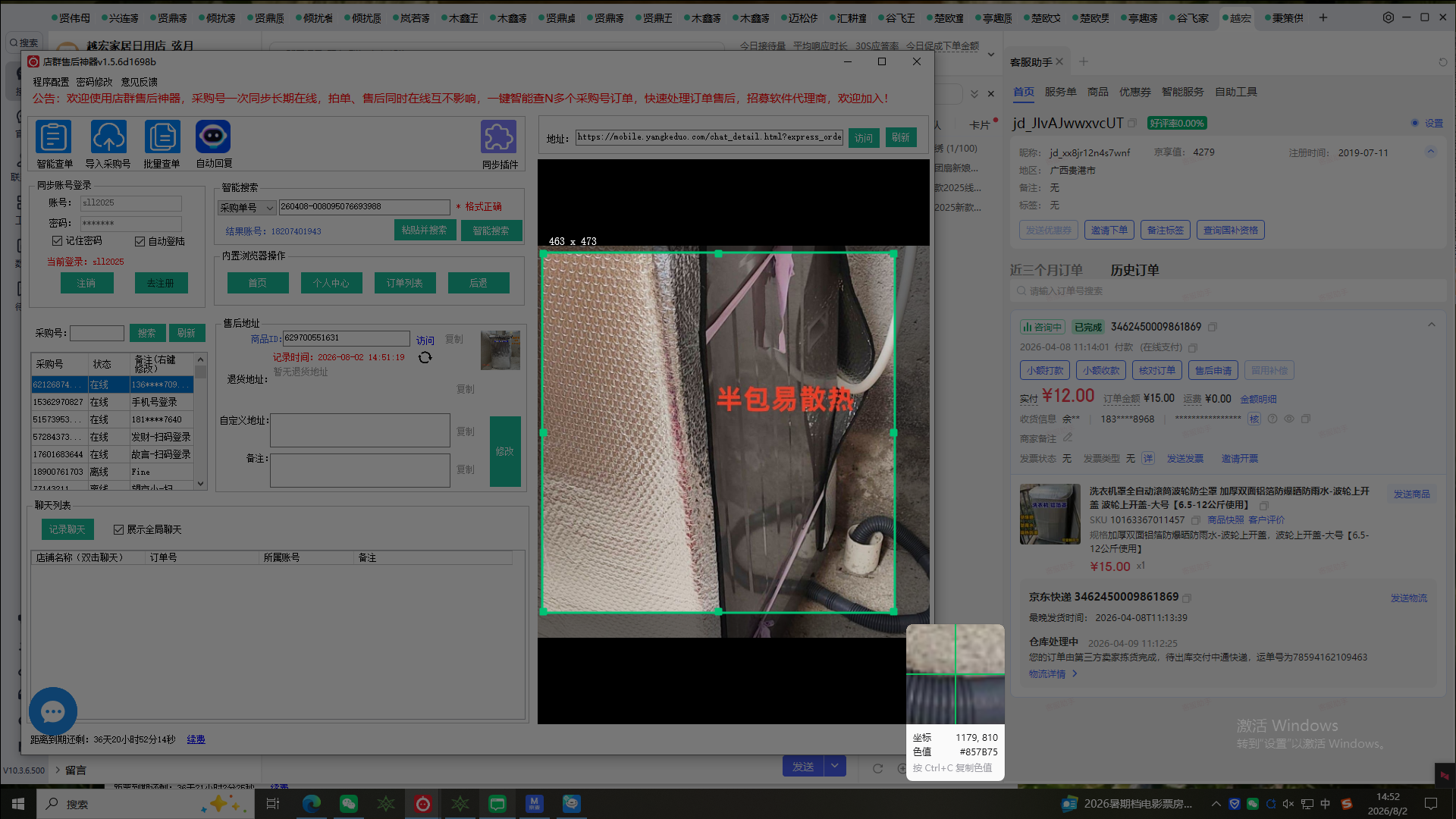Reveal receiver info with the eye icon
The width and height of the screenshot is (1456, 819).
1289,419
